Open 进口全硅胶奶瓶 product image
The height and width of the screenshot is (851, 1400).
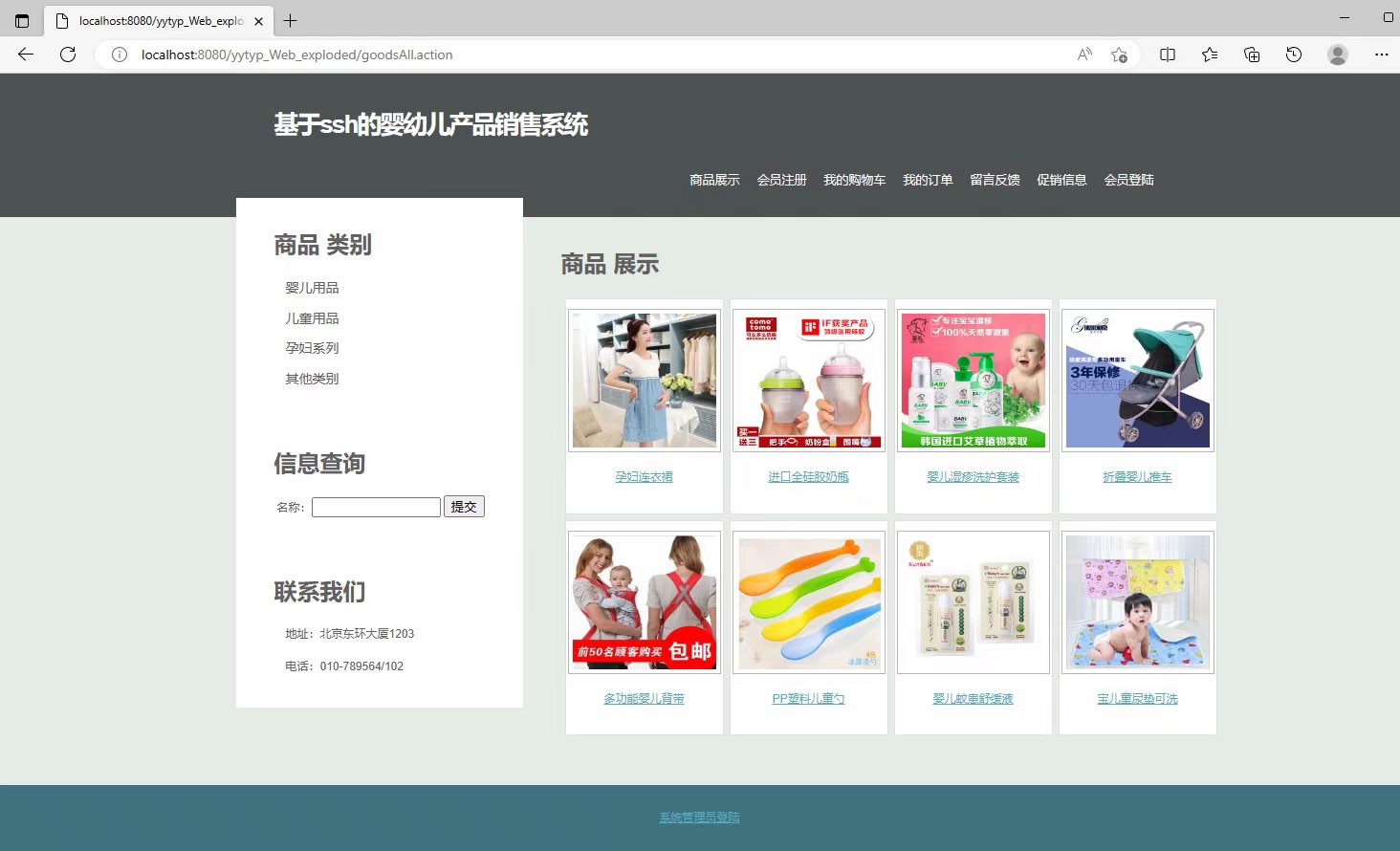809,381
